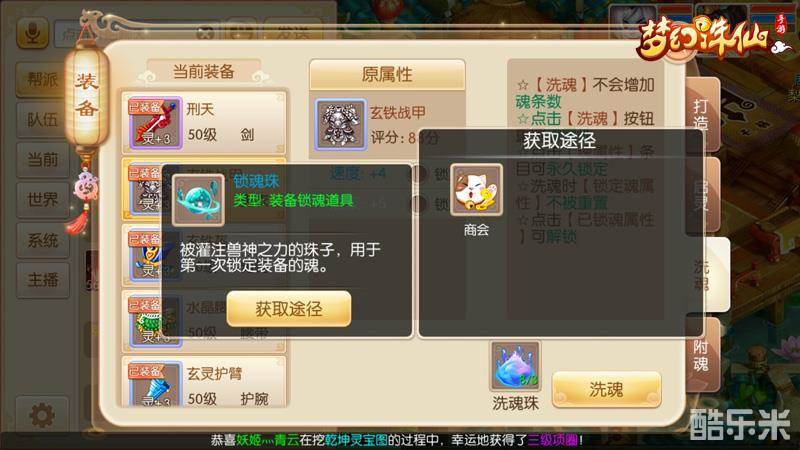Tap the microphone voice chat icon
The width and height of the screenshot is (800, 450).
coord(33,33)
